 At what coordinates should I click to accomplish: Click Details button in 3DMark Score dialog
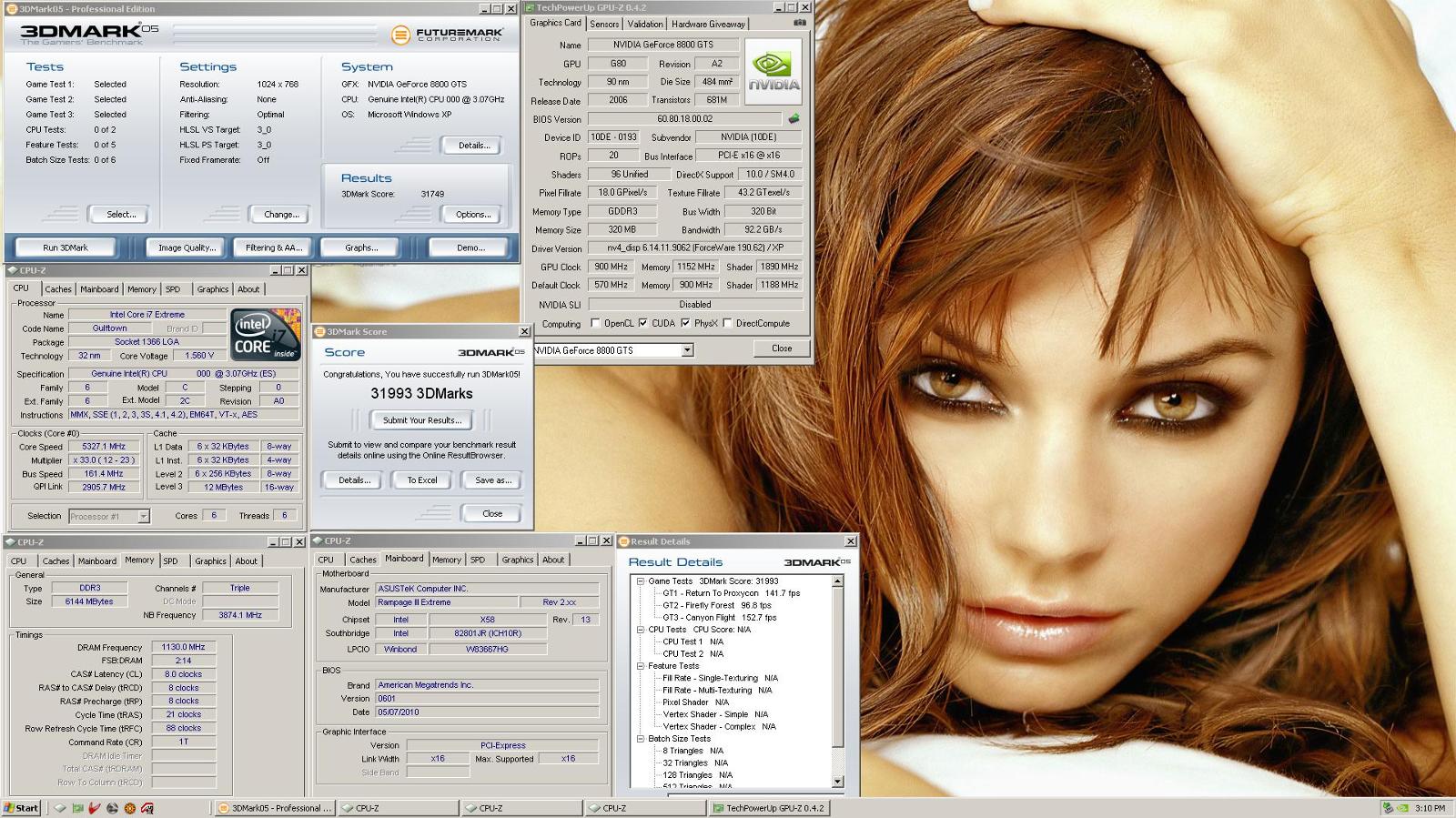coord(354,480)
